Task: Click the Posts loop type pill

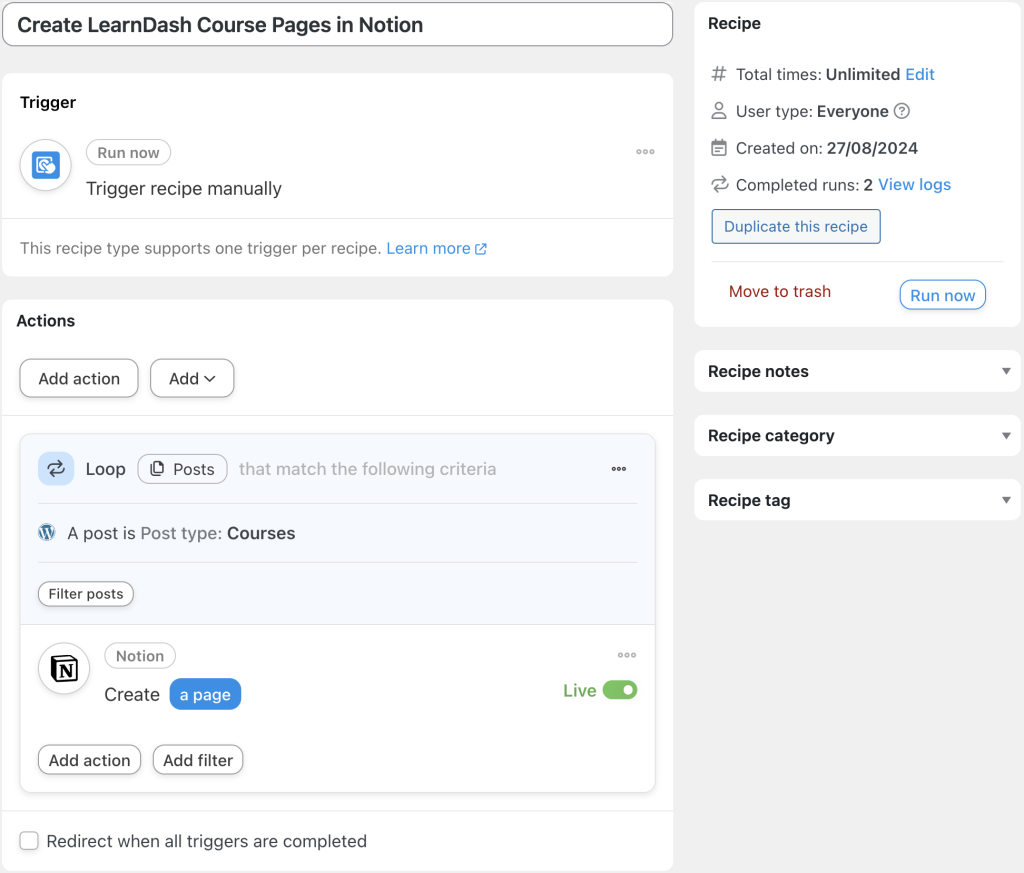Action: pos(182,469)
